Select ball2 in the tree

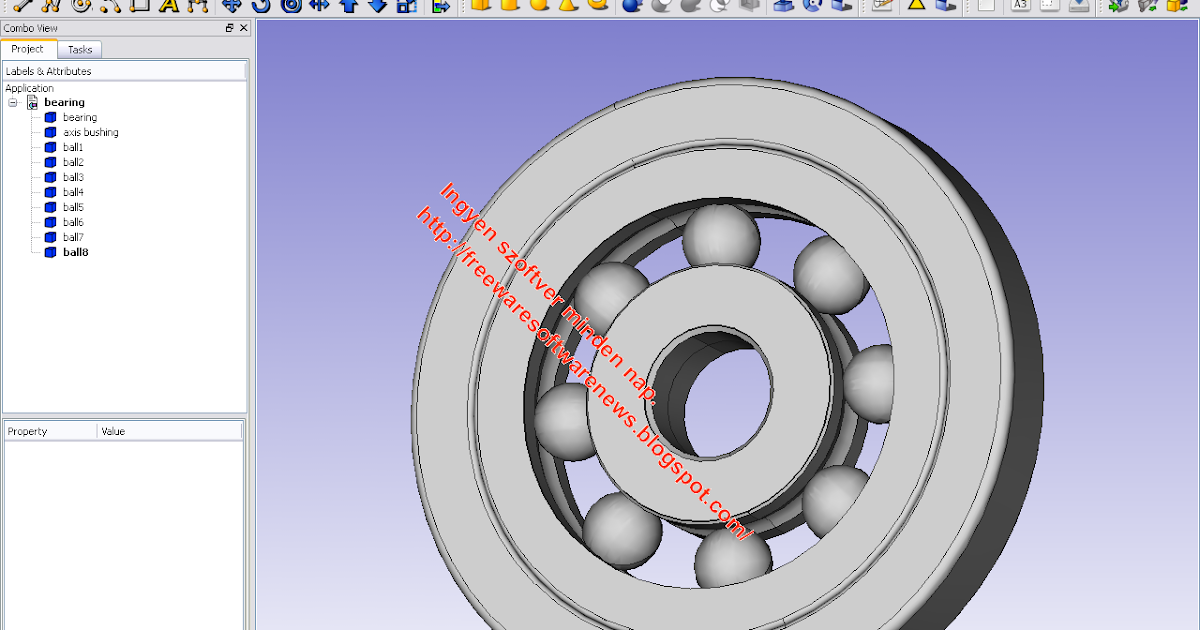[73, 162]
